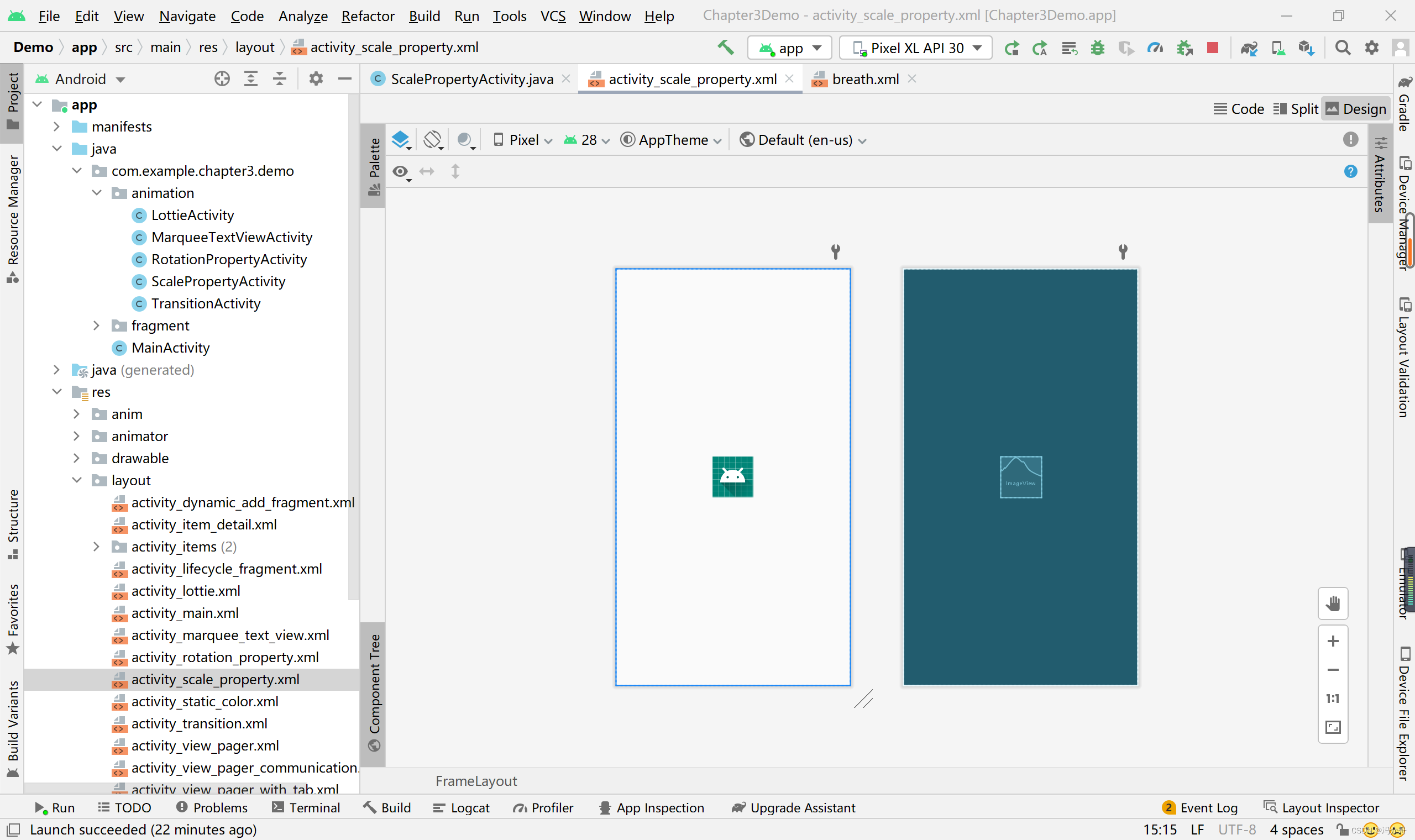The image size is (1415, 840).
Task: Expand the drawable folder in the tree
Action: click(x=76, y=458)
